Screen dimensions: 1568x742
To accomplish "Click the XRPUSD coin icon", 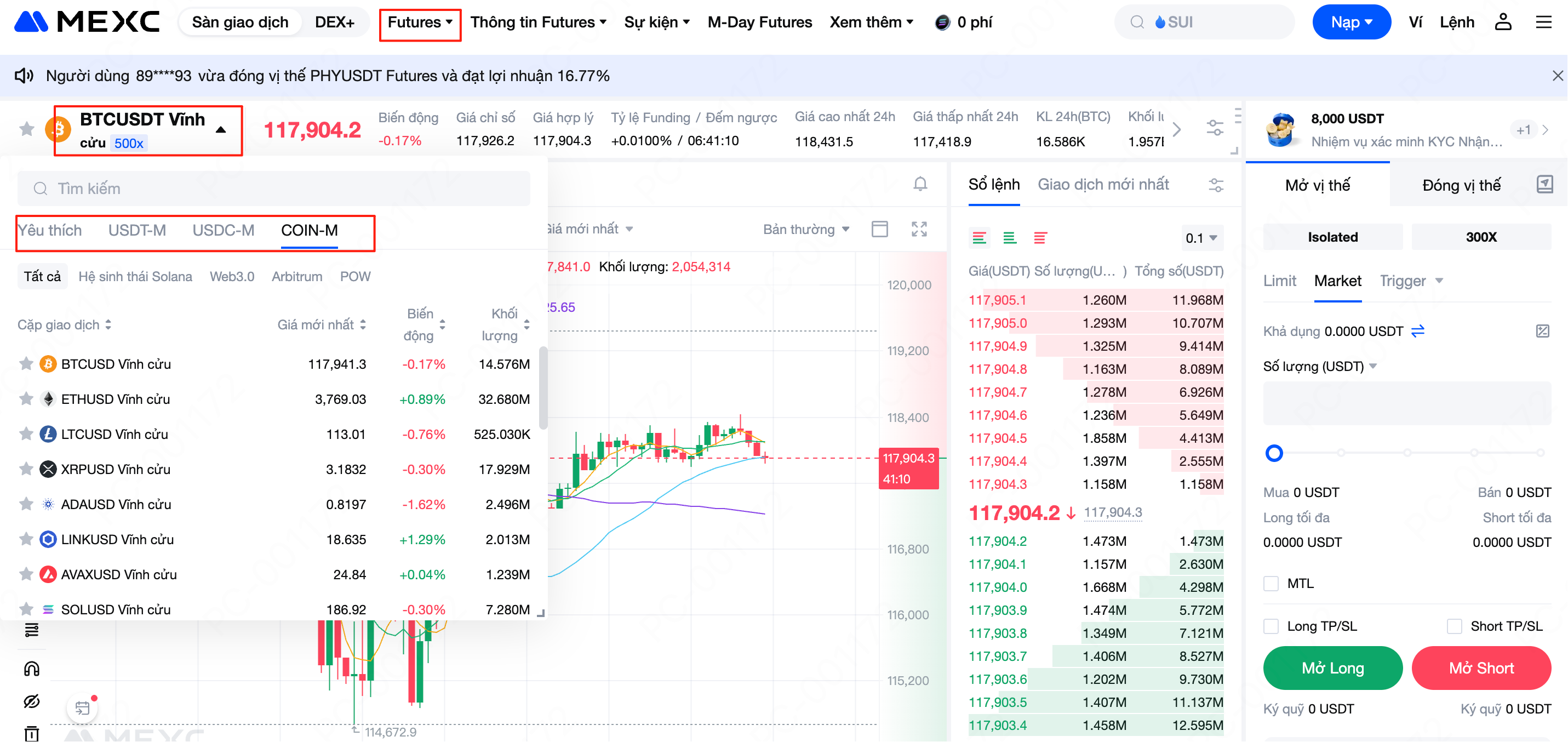I will (48, 469).
